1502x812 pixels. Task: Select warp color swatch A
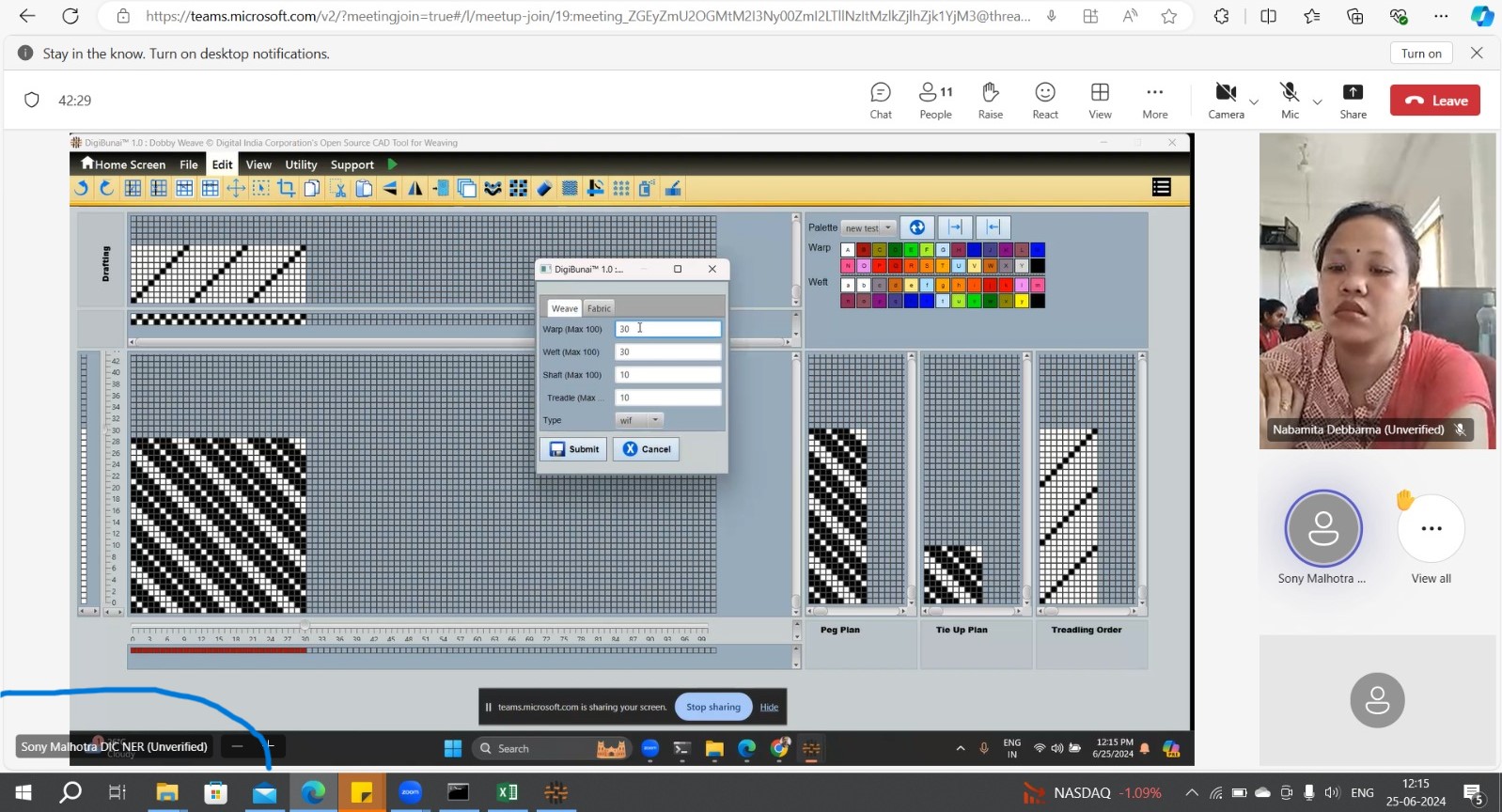[848, 250]
